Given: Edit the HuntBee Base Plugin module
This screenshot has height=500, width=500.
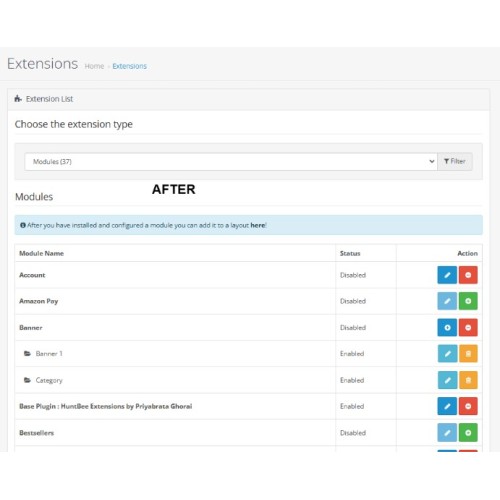Looking at the screenshot, I should (x=447, y=406).
